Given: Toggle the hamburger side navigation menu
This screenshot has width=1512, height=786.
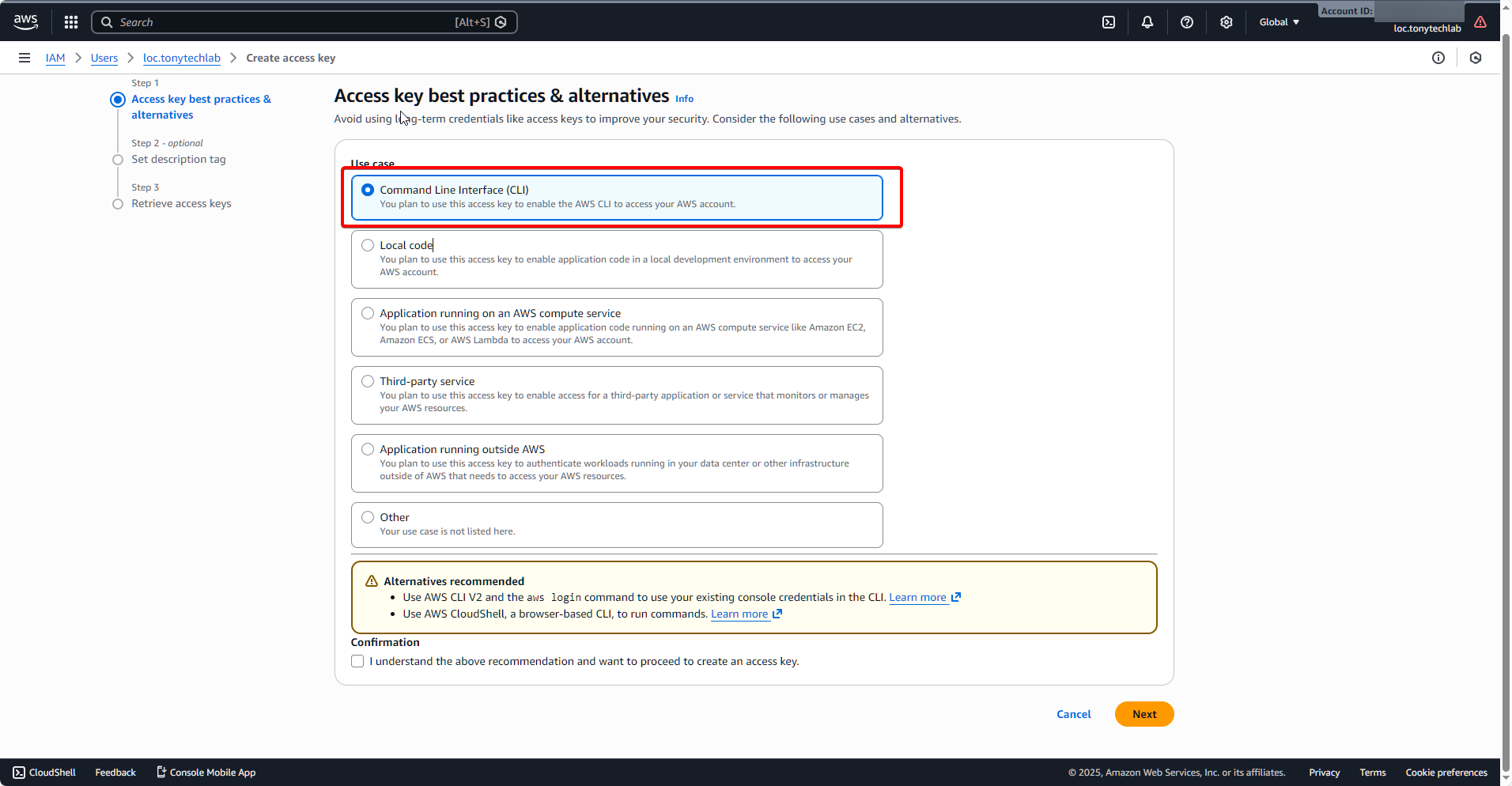Looking at the screenshot, I should click(x=25, y=58).
